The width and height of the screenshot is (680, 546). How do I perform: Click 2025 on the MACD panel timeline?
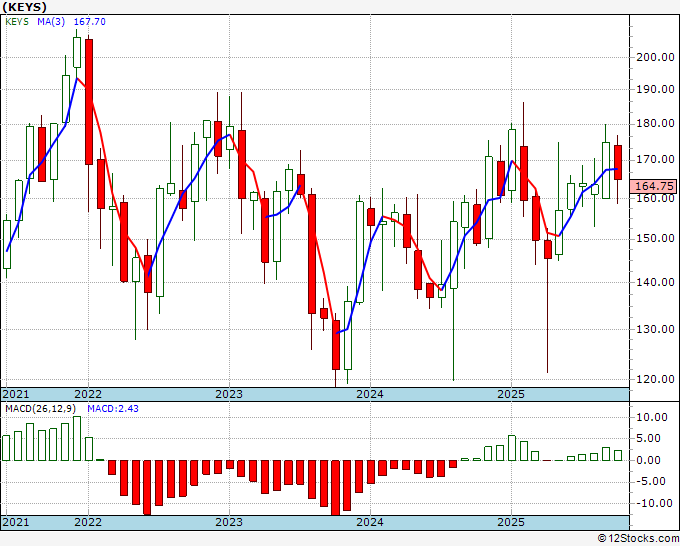click(x=511, y=522)
